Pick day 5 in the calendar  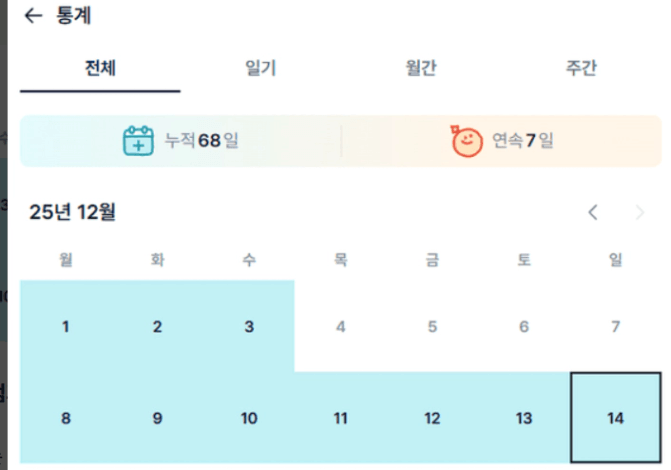pos(432,327)
